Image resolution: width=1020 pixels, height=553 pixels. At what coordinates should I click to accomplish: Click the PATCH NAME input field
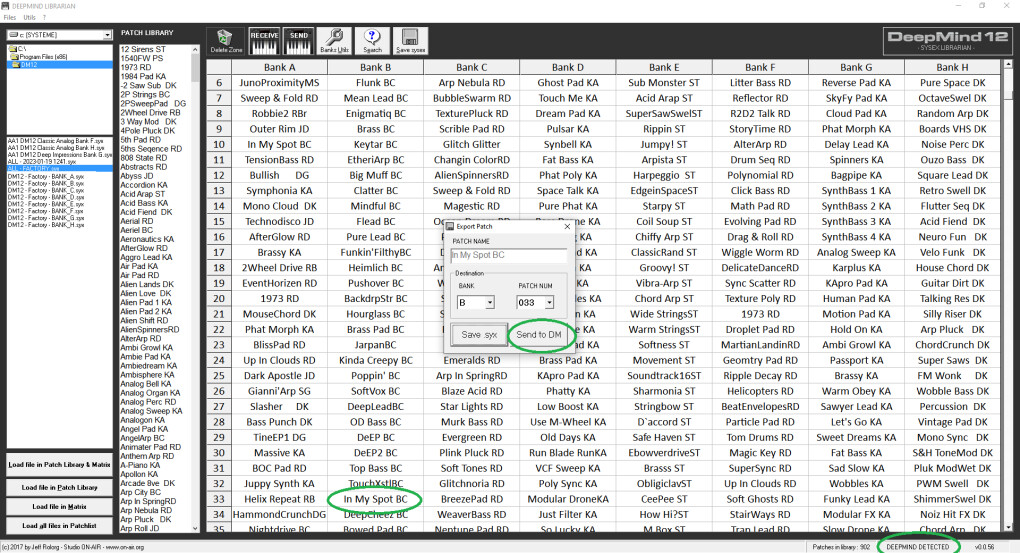click(x=509, y=256)
